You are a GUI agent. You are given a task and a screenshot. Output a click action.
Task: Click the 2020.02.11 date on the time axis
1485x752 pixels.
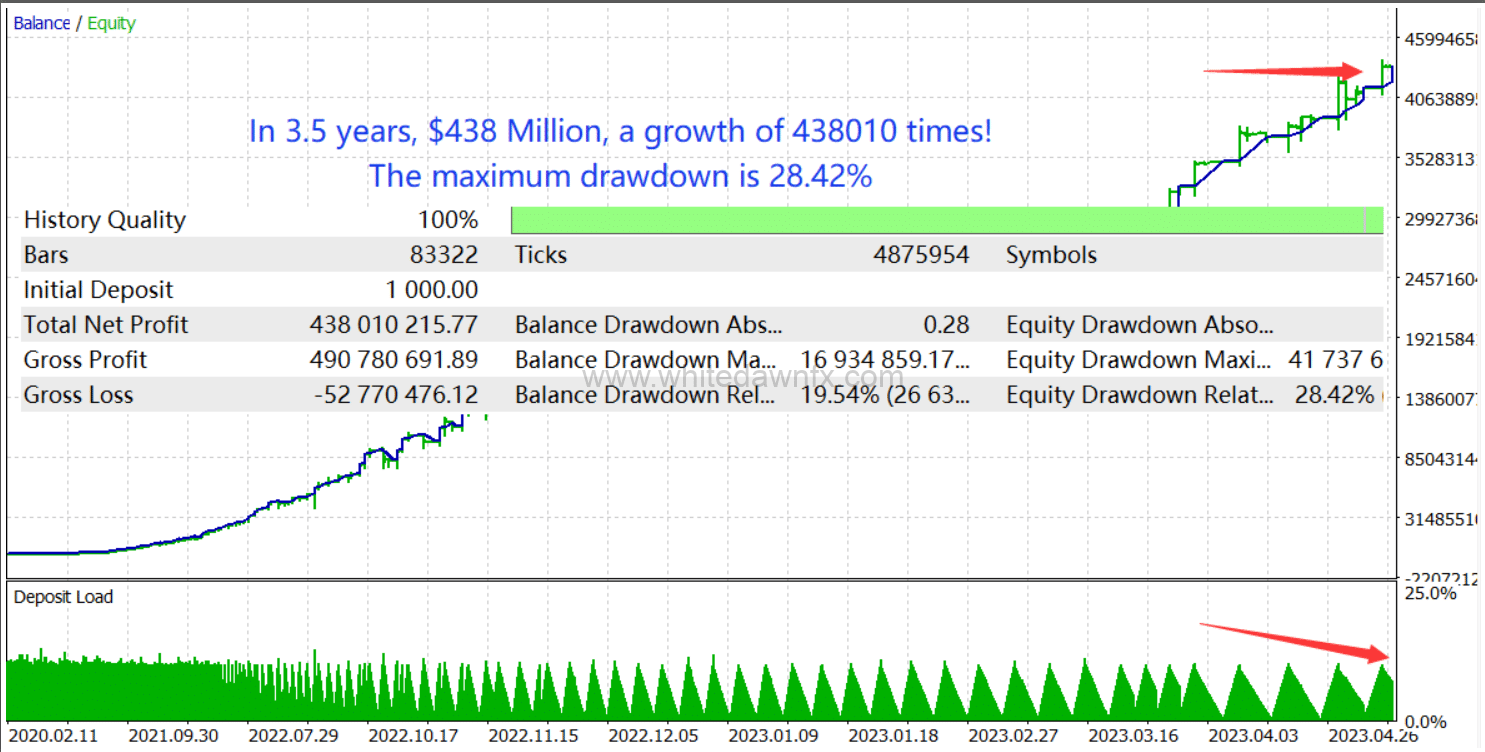point(53,736)
